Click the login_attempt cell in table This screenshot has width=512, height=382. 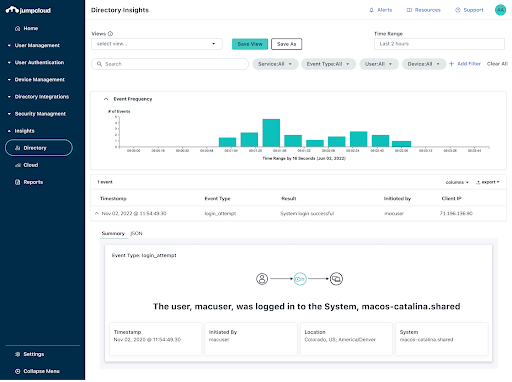tap(220, 213)
